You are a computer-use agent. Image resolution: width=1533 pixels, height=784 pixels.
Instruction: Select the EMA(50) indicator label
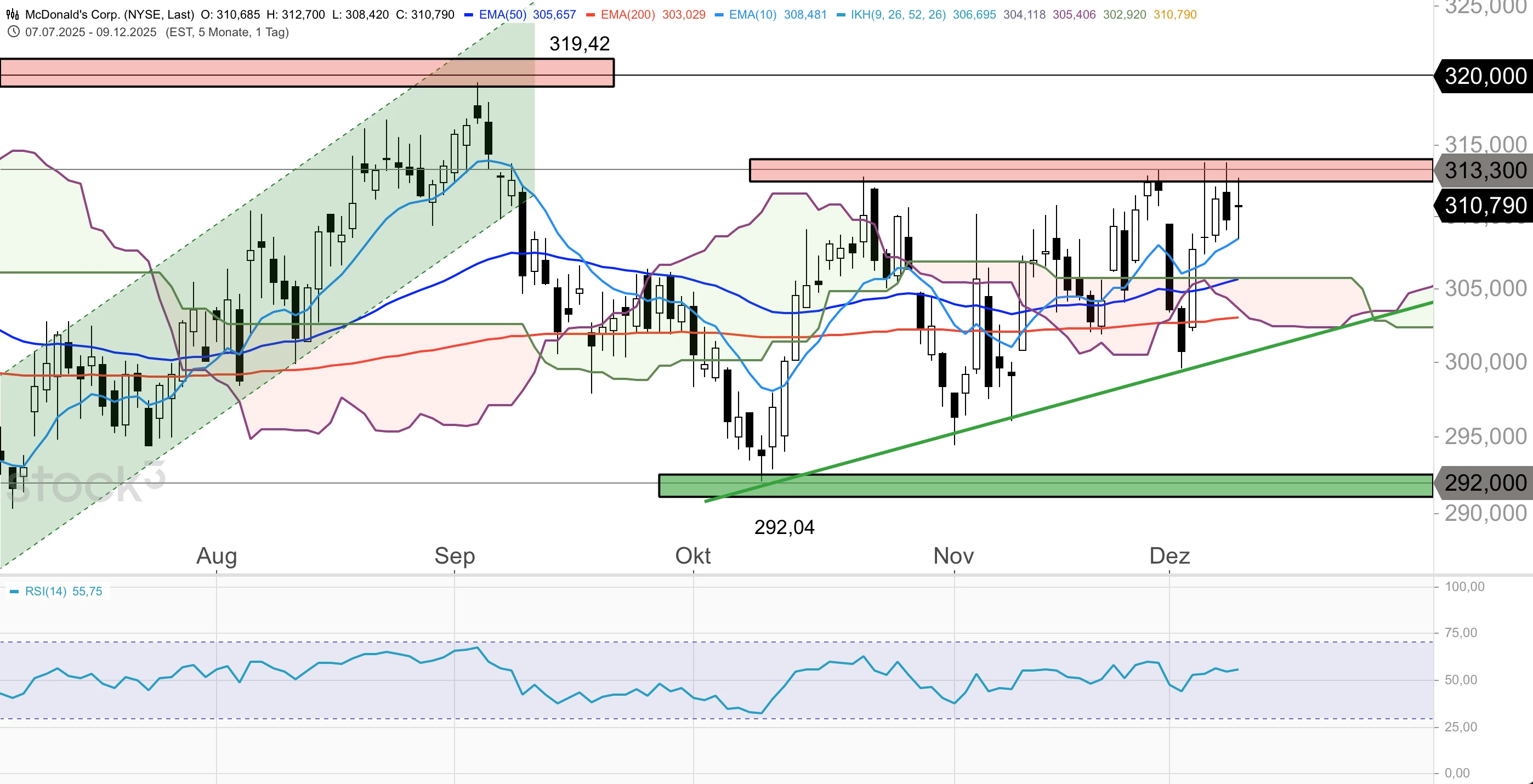pyautogui.click(x=503, y=14)
